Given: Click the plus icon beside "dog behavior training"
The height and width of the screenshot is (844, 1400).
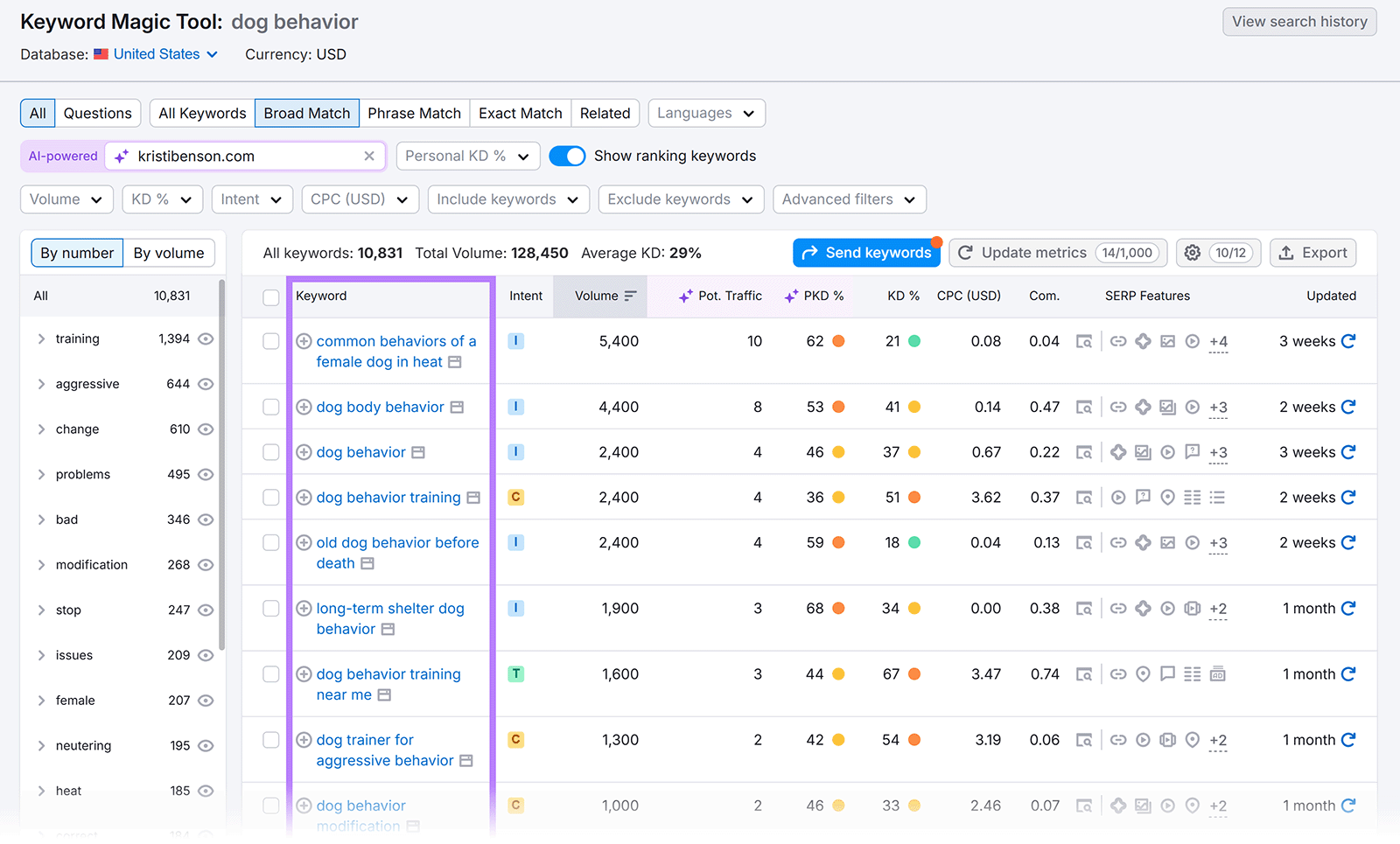Looking at the screenshot, I should 304,497.
